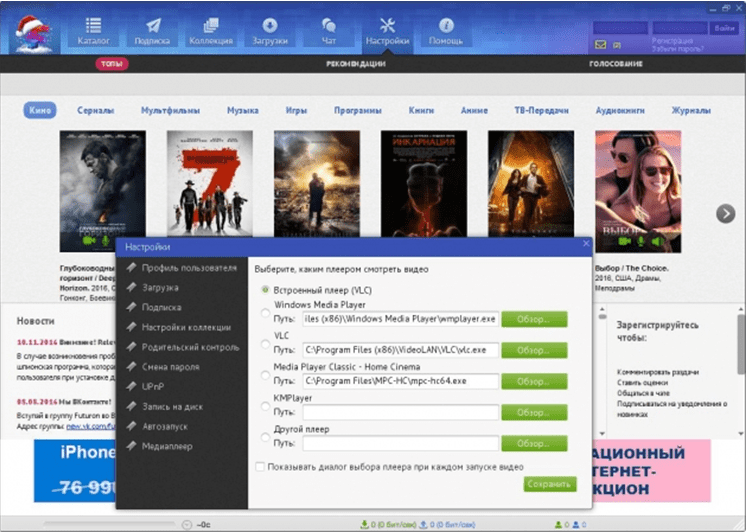
Task: Open the Каталог section in the top toolbar
Action: pyautogui.click(x=94, y=30)
